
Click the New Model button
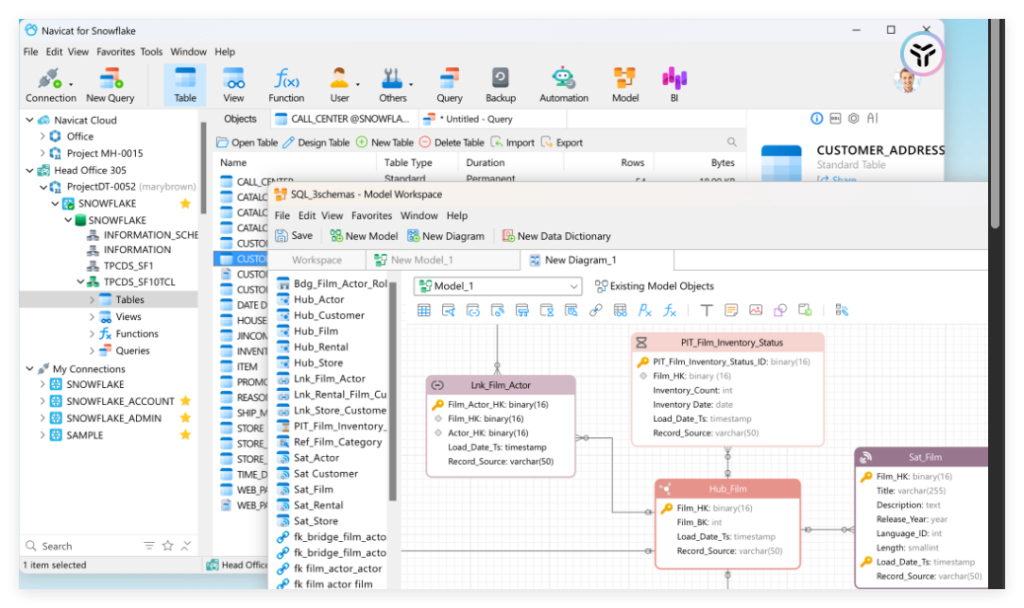coord(364,236)
